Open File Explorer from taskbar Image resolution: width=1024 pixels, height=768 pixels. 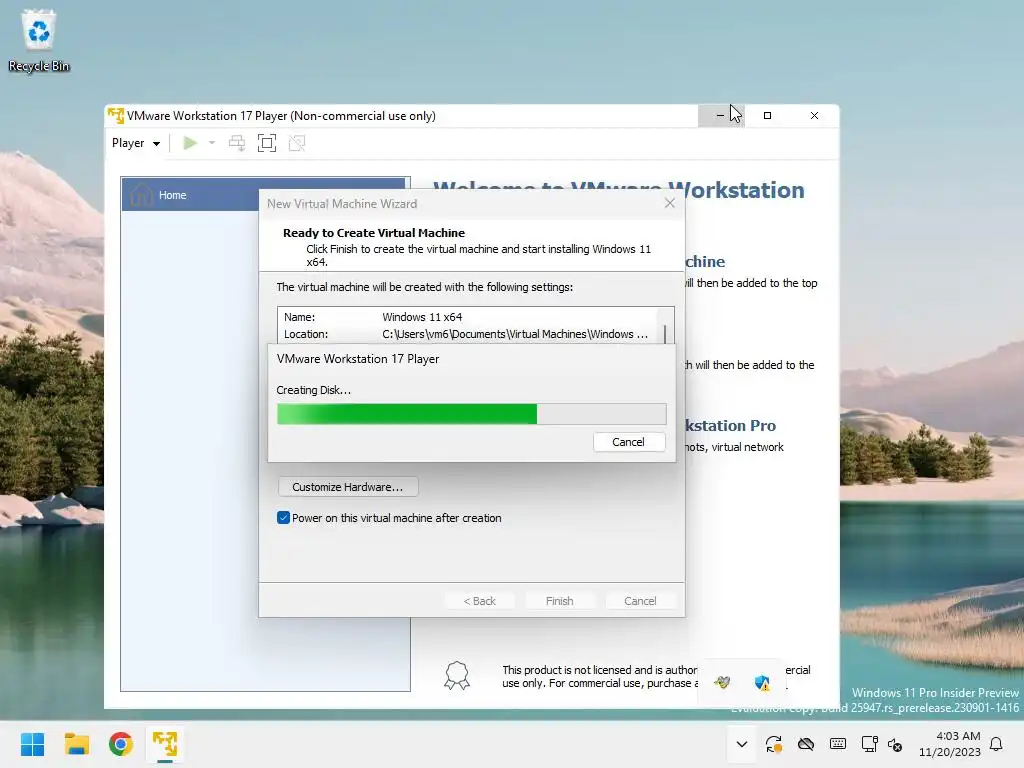point(76,744)
